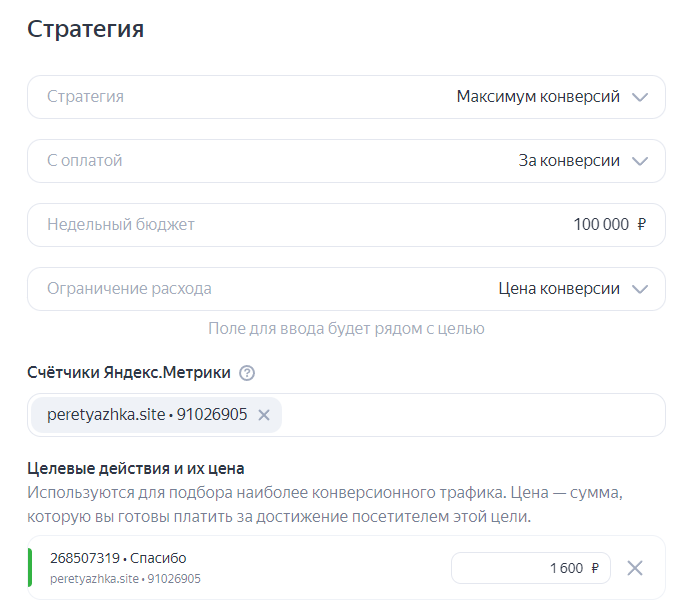Edit the 1 600 ₽ goal price field
This screenshot has width=693, height=603.
(x=530, y=568)
